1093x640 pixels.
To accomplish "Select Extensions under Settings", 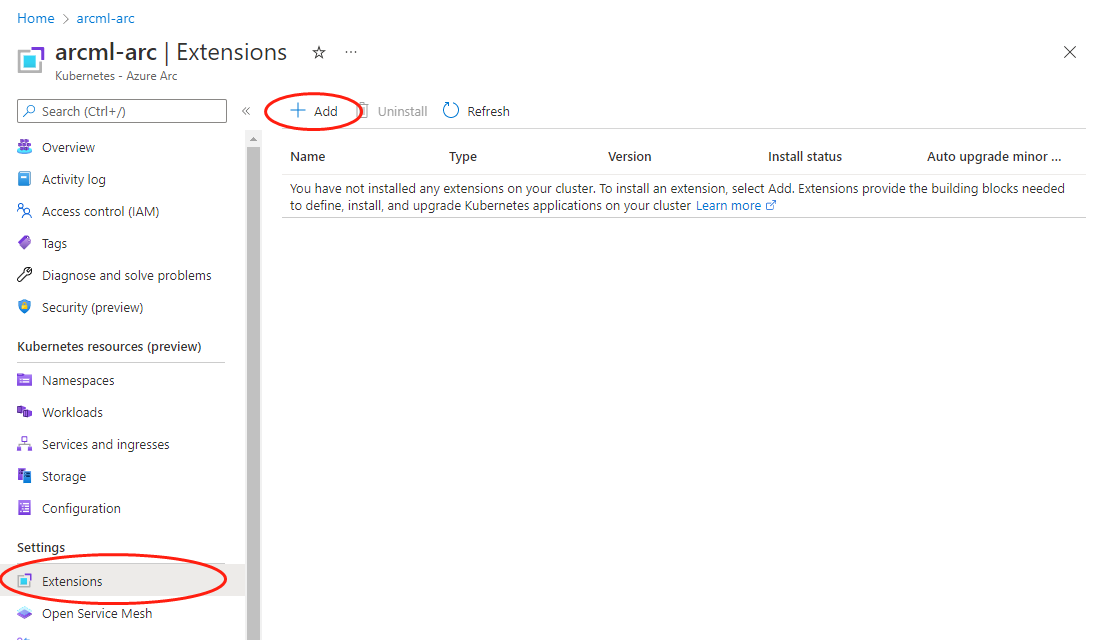I will 73,580.
